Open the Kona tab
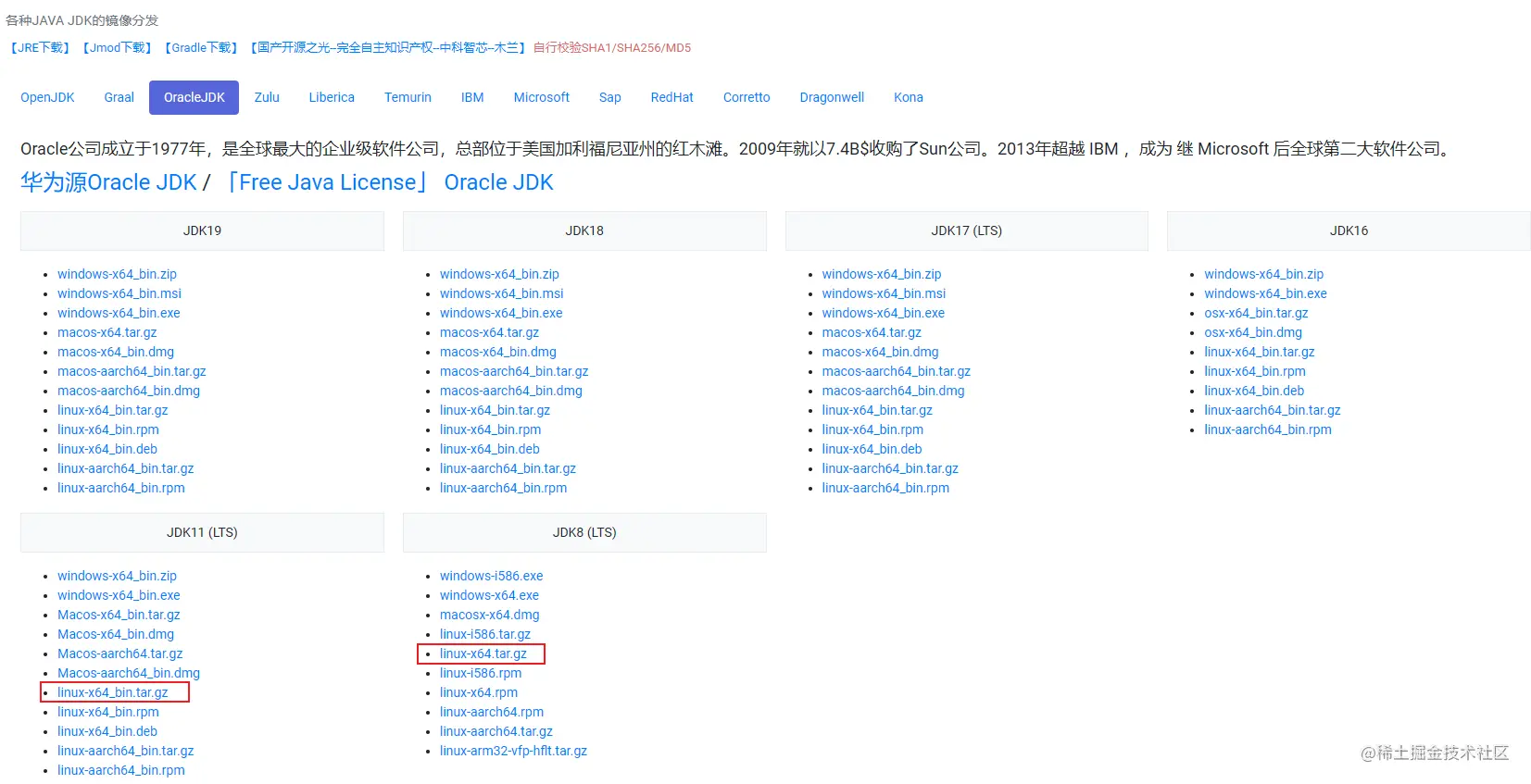1531x784 pixels. pos(909,97)
